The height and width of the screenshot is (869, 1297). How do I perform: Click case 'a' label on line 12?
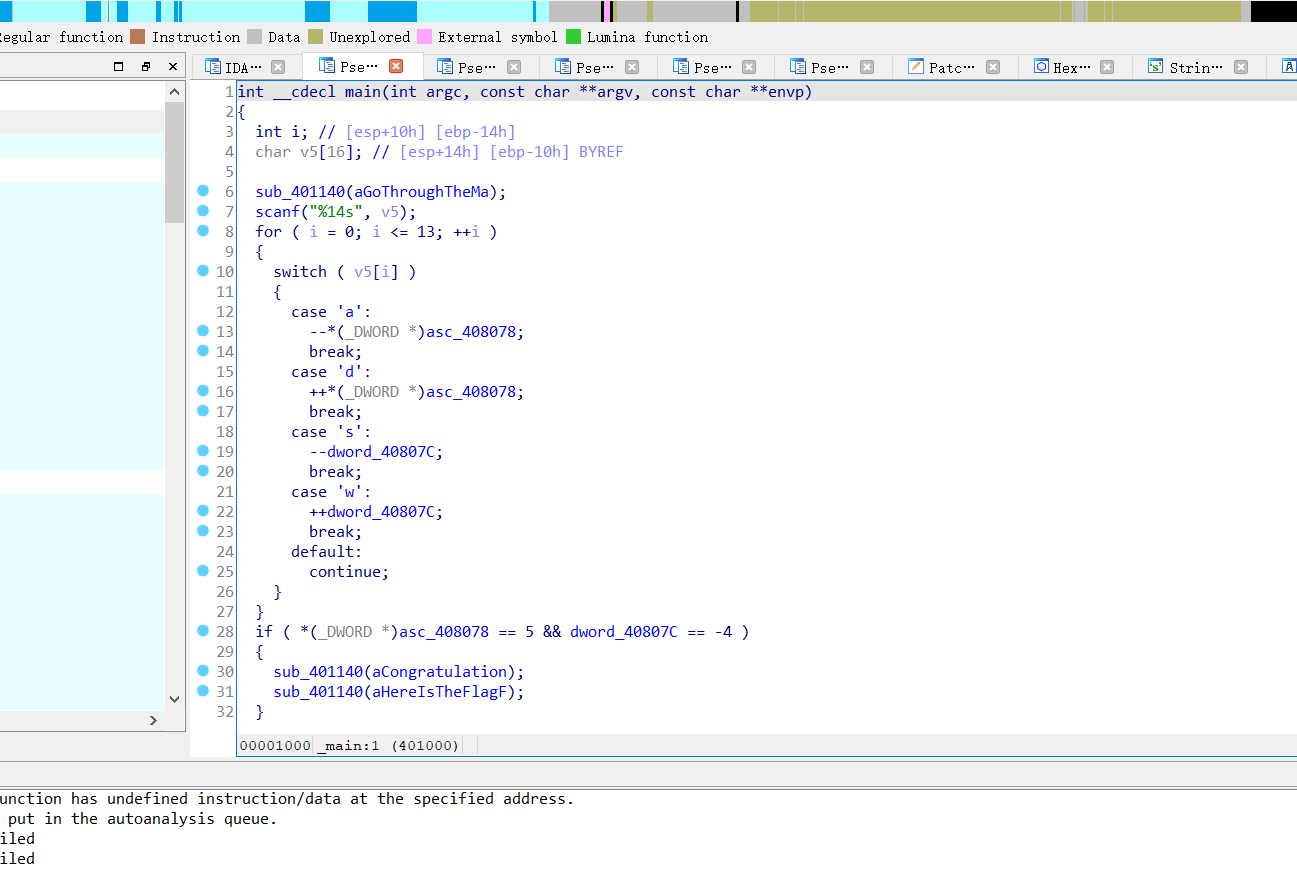331,311
